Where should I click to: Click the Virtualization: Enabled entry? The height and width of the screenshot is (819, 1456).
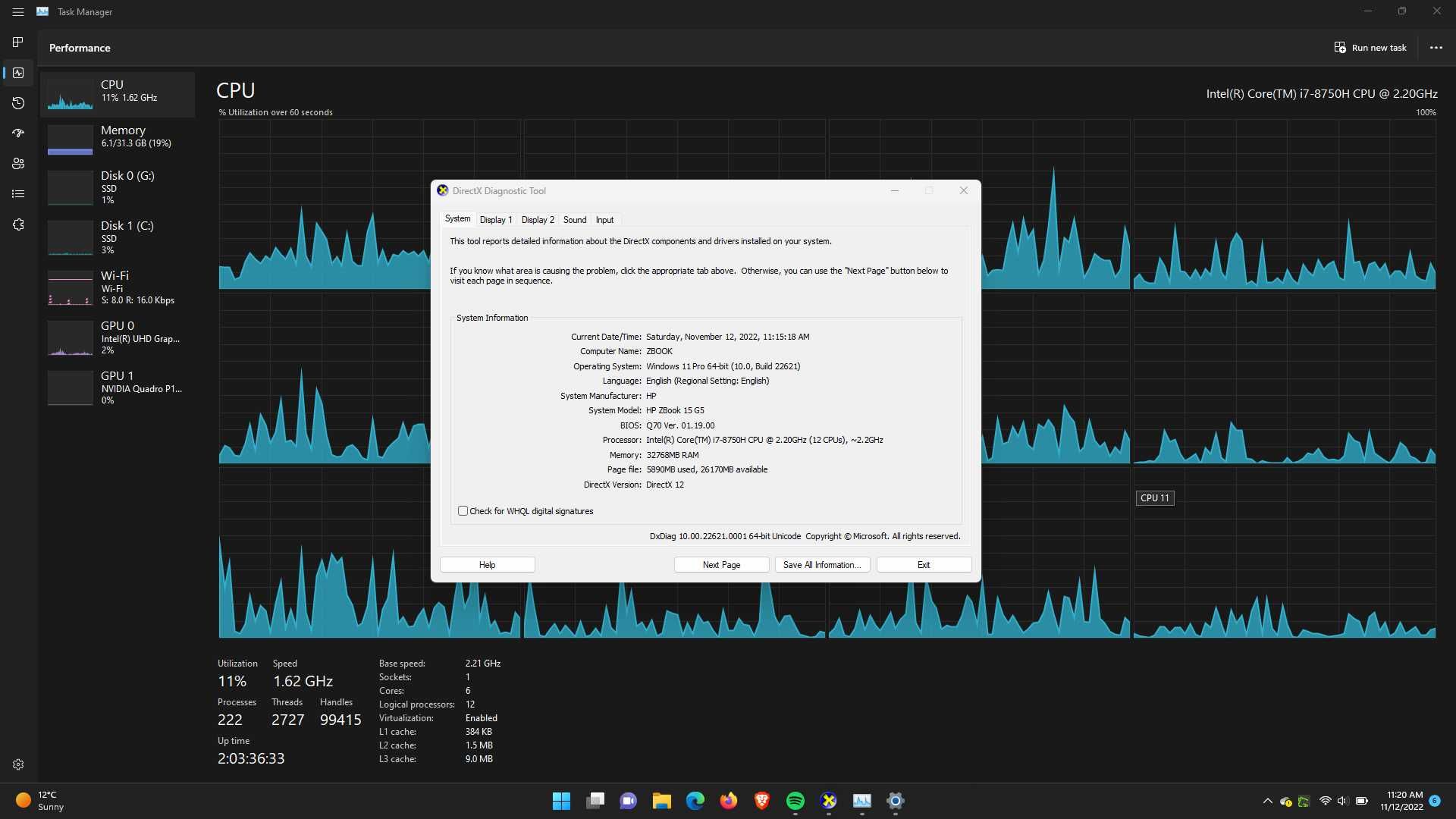(x=438, y=718)
